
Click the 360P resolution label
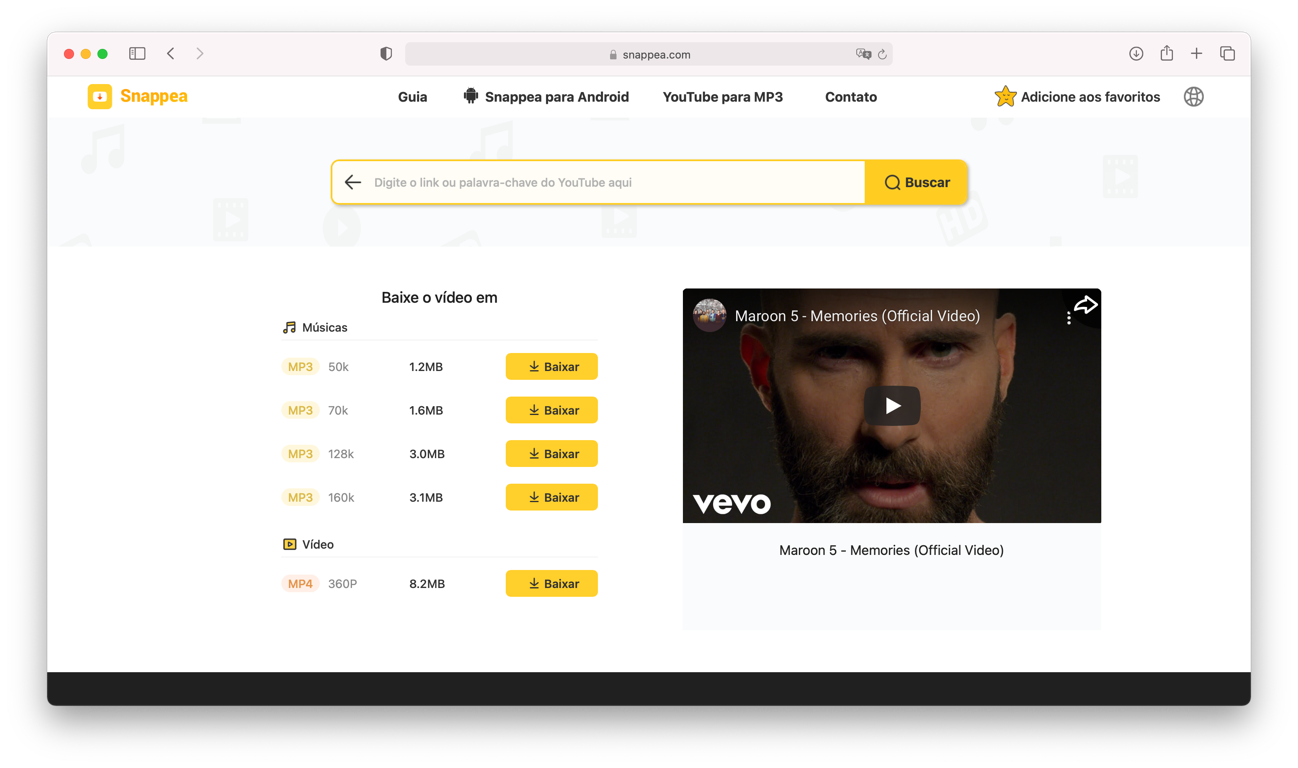(x=342, y=584)
